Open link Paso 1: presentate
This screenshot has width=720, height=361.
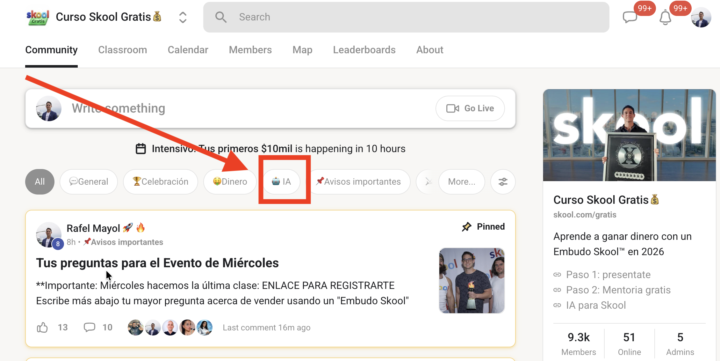(x=608, y=275)
